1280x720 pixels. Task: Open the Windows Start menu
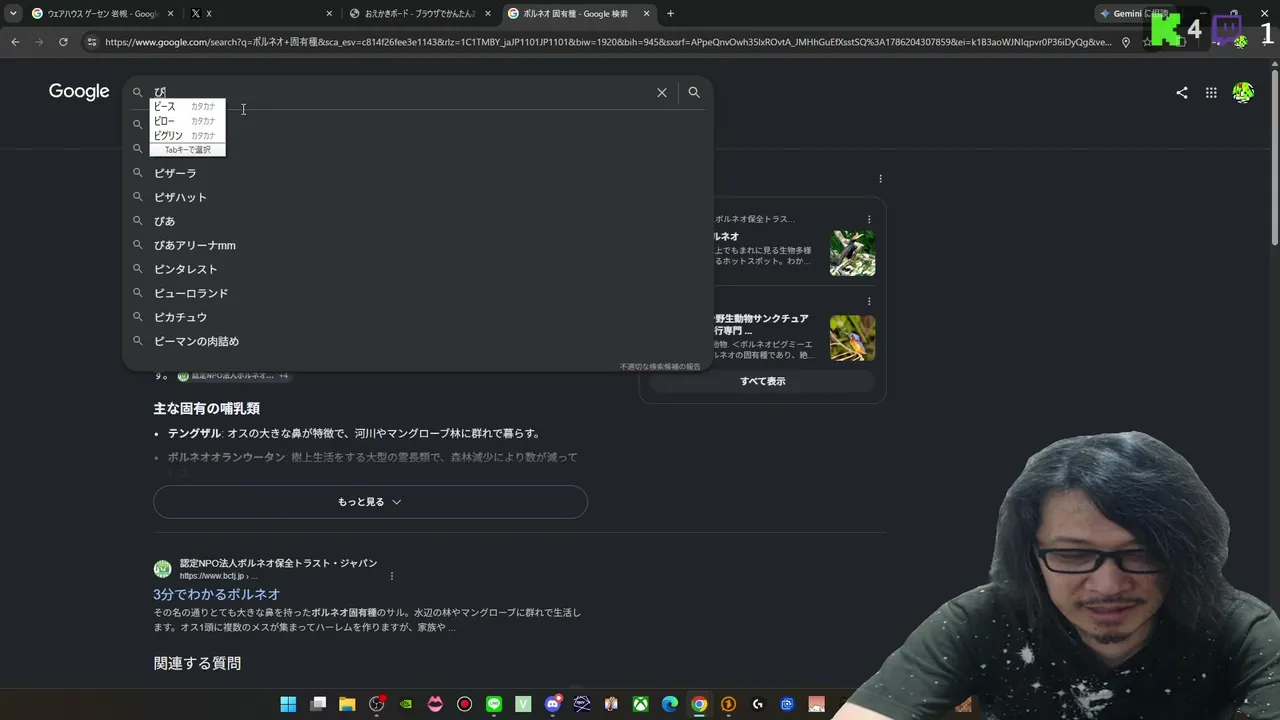(288, 704)
